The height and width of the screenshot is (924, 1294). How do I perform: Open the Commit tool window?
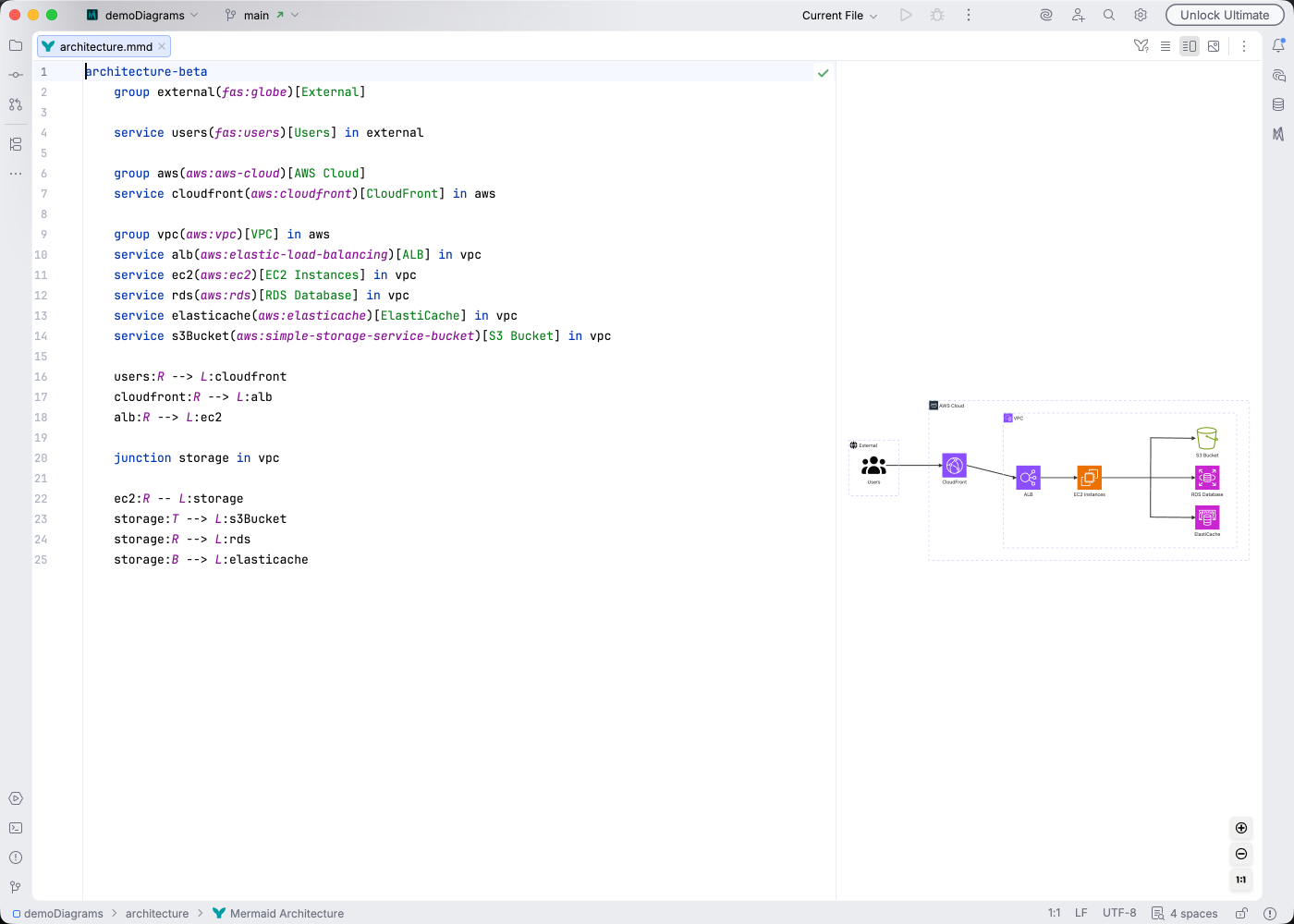click(x=15, y=75)
